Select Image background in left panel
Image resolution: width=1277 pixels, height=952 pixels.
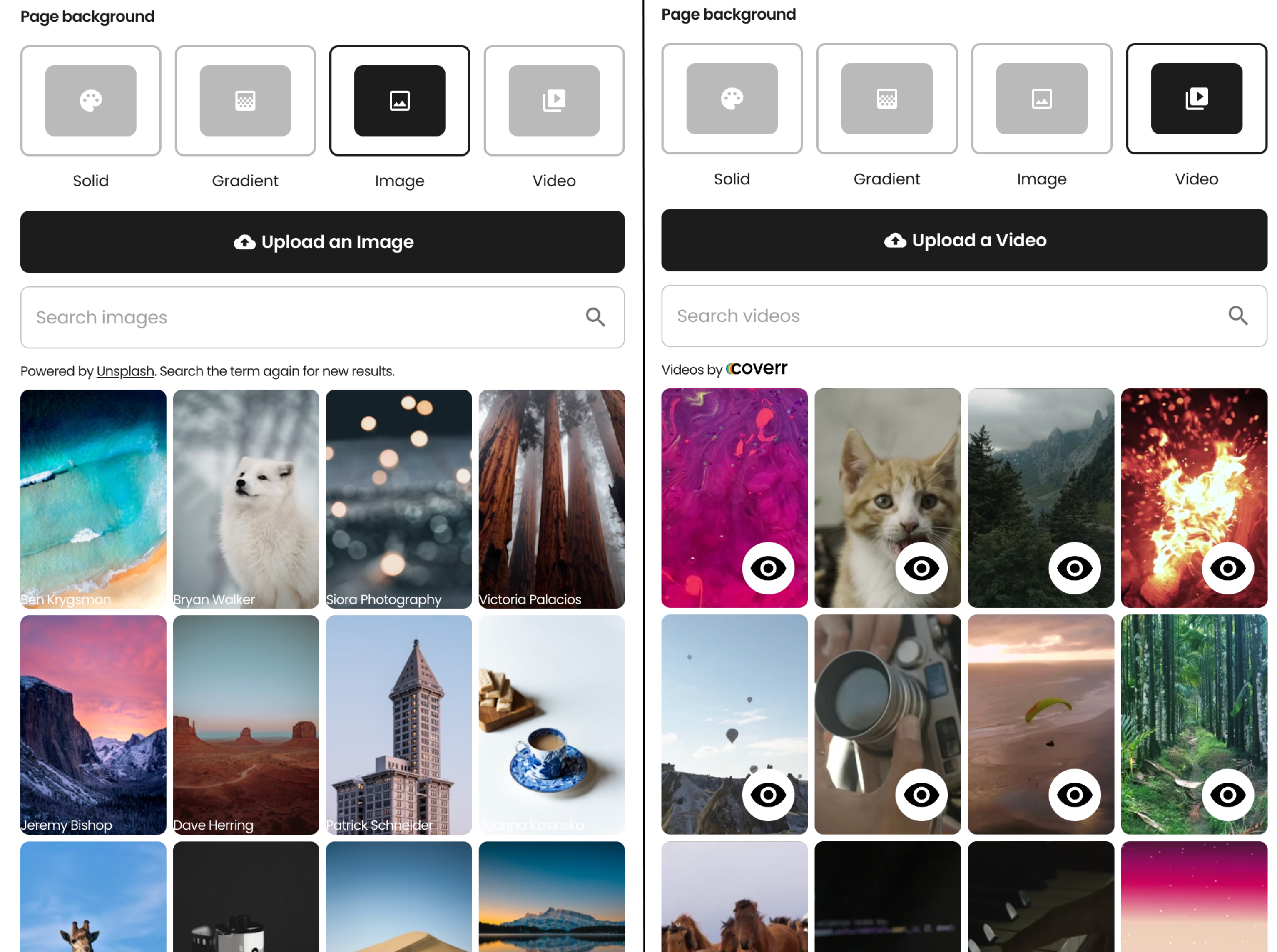399,101
